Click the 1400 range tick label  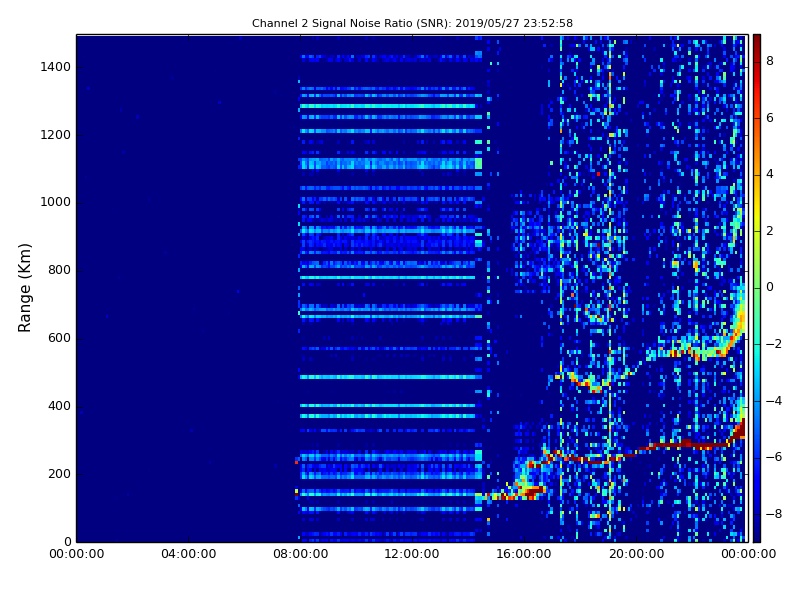[56, 67]
